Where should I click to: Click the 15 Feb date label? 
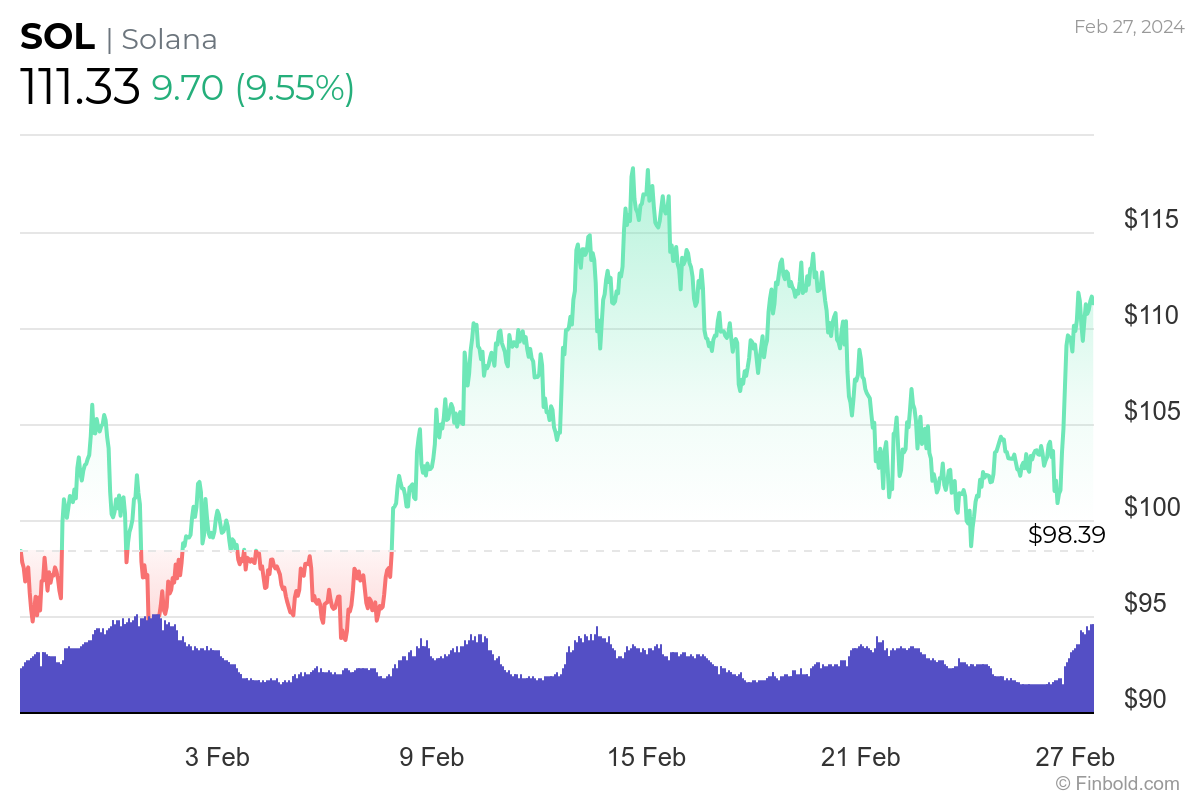[647, 757]
